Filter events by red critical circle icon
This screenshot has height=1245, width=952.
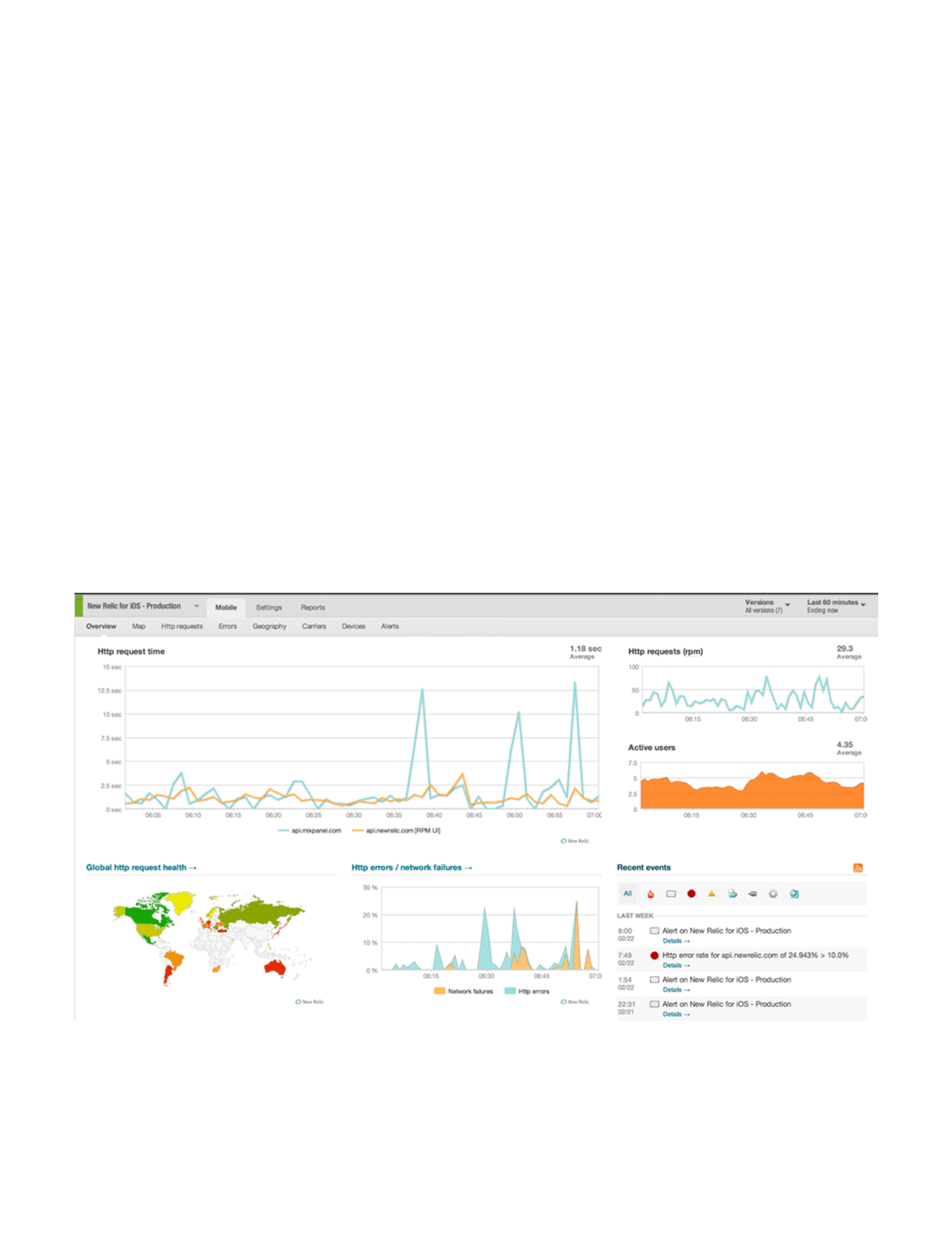691,893
